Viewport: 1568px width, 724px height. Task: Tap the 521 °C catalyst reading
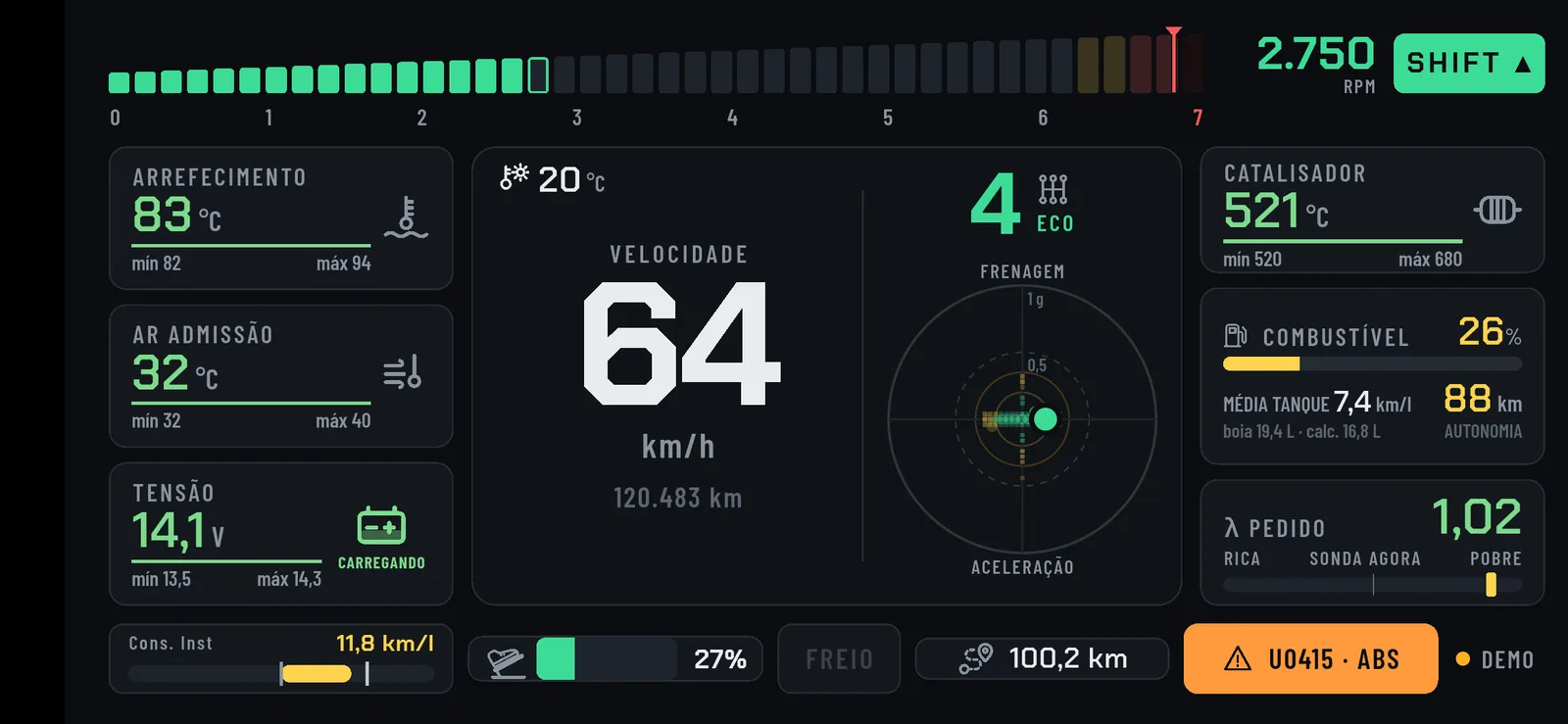click(x=1276, y=212)
